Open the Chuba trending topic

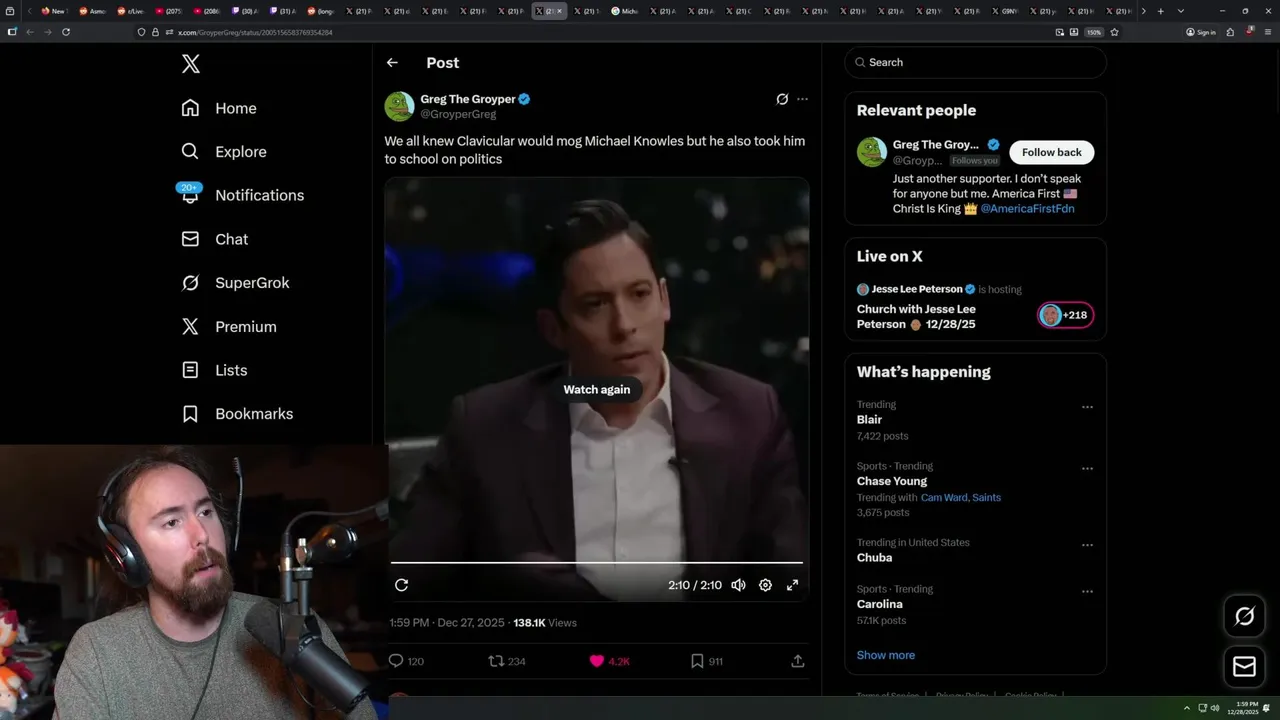pyautogui.click(x=874, y=557)
